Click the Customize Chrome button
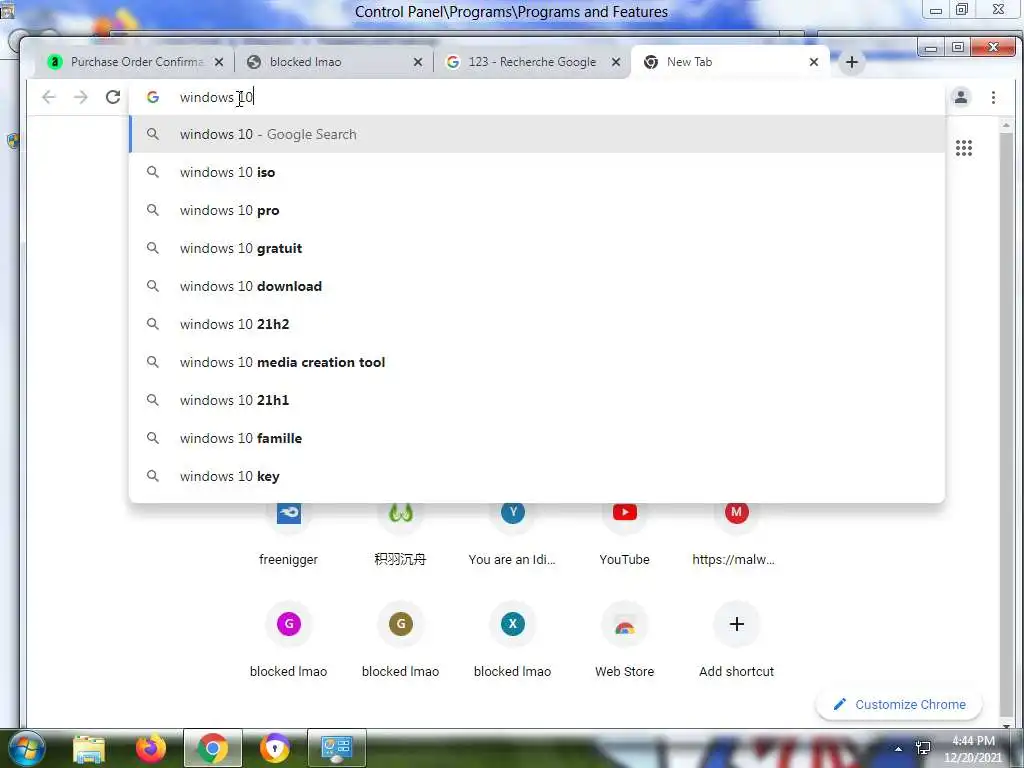This screenshot has height=768, width=1024. click(x=899, y=705)
